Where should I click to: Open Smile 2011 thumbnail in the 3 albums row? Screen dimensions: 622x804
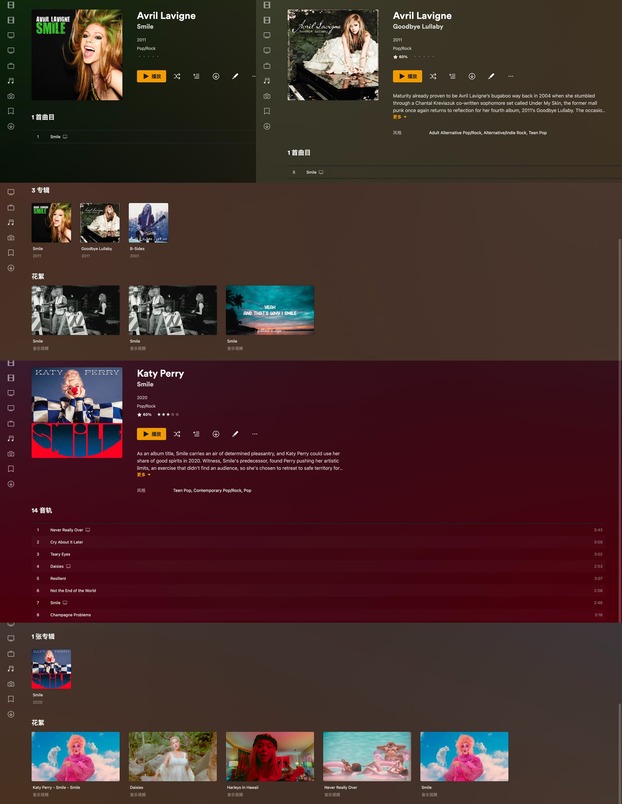pyautogui.click(x=51, y=223)
